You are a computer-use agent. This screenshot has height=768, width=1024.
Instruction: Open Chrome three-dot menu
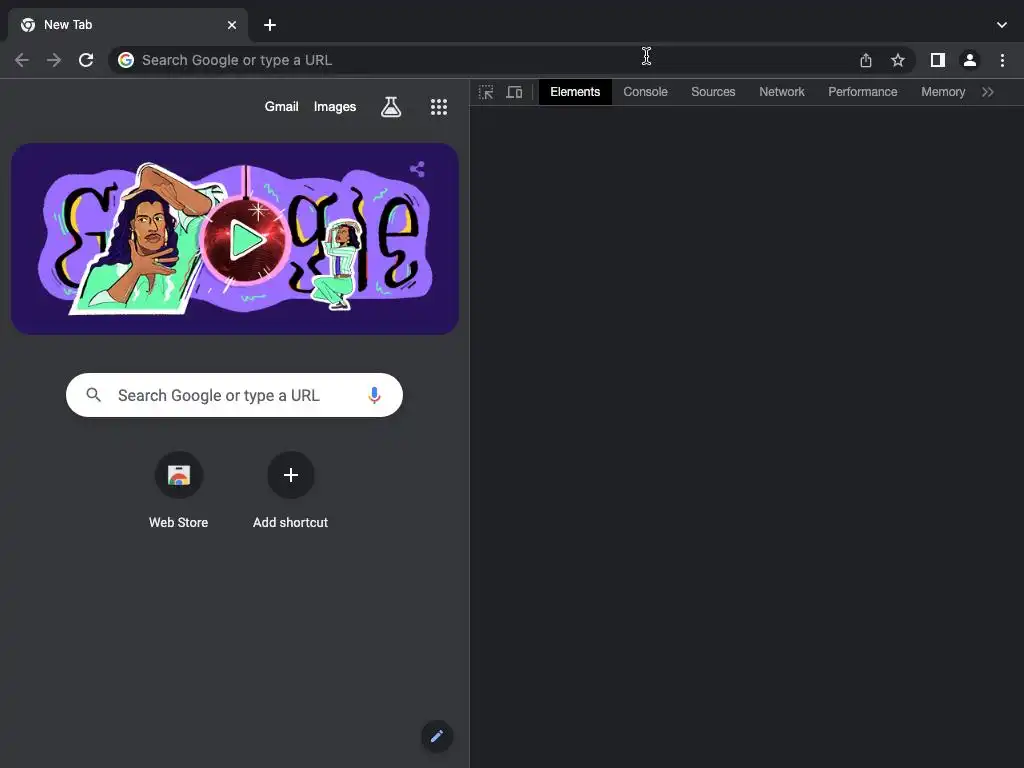[x=1002, y=60]
